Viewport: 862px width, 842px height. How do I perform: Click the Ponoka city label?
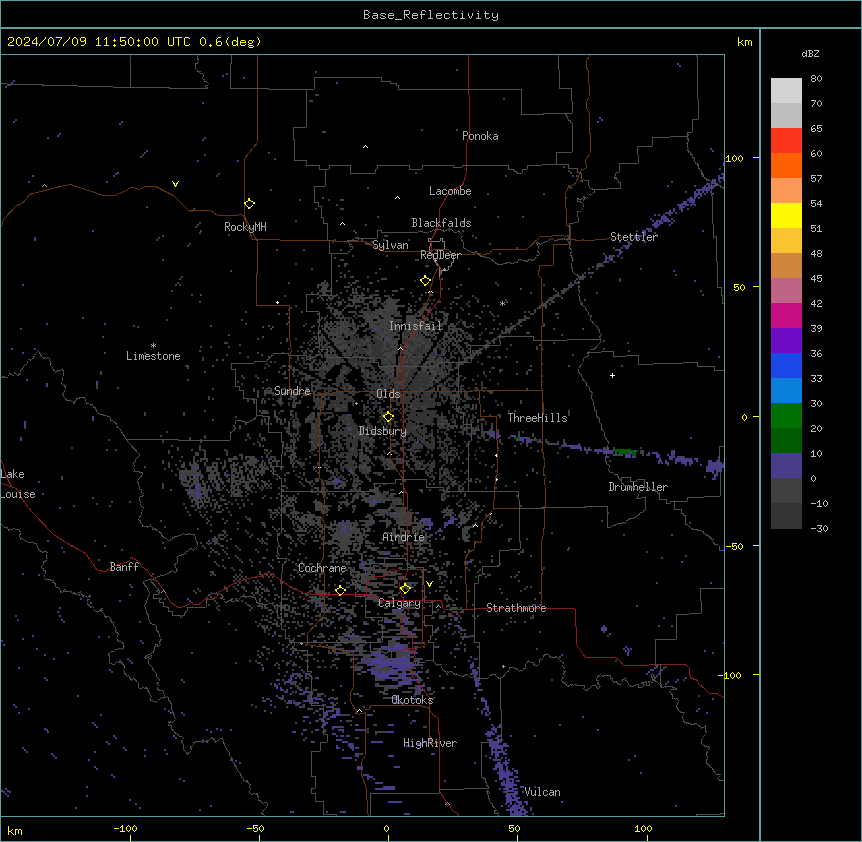[480, 136]
